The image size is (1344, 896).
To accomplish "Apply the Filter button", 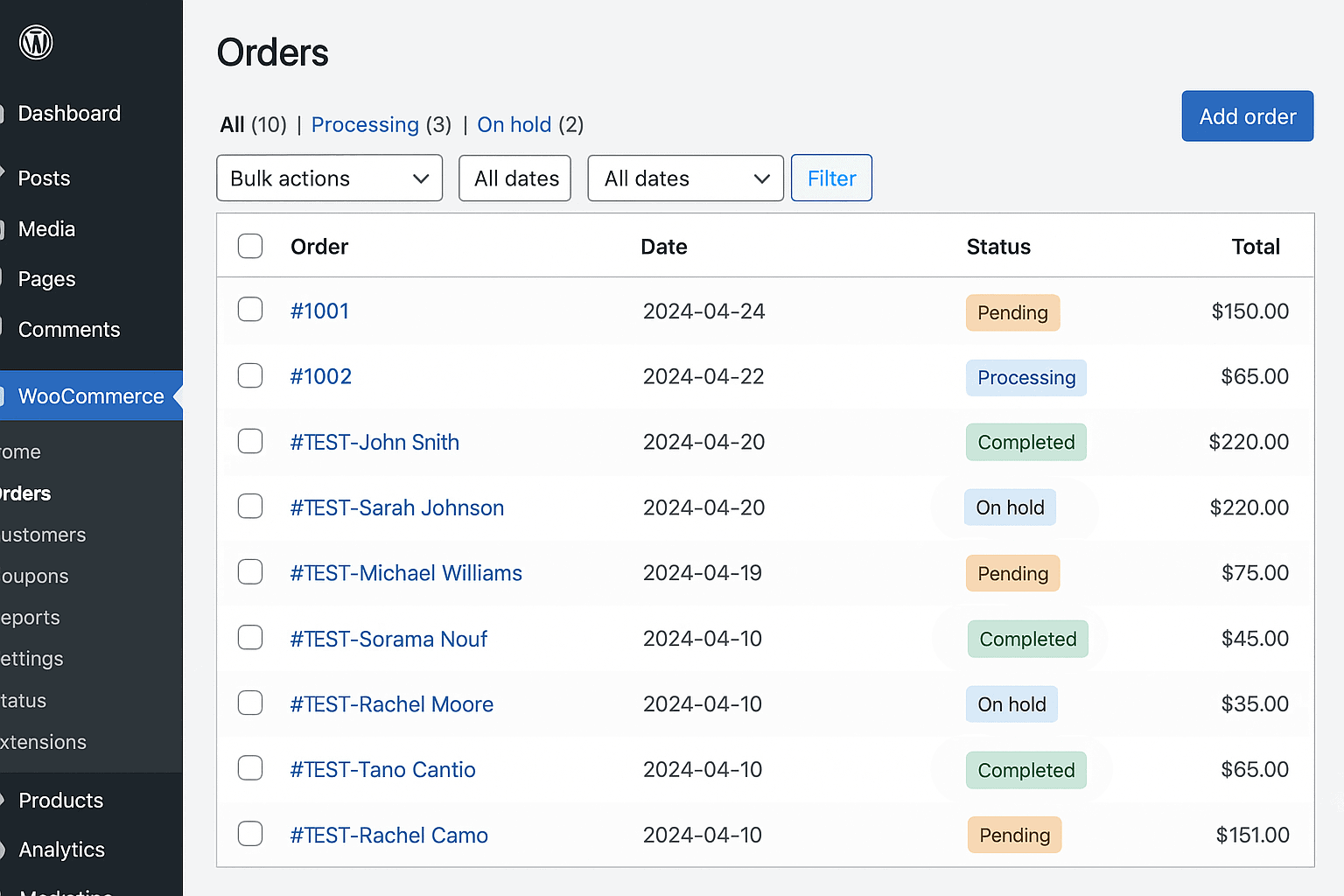I will click(x=831, y=178).
